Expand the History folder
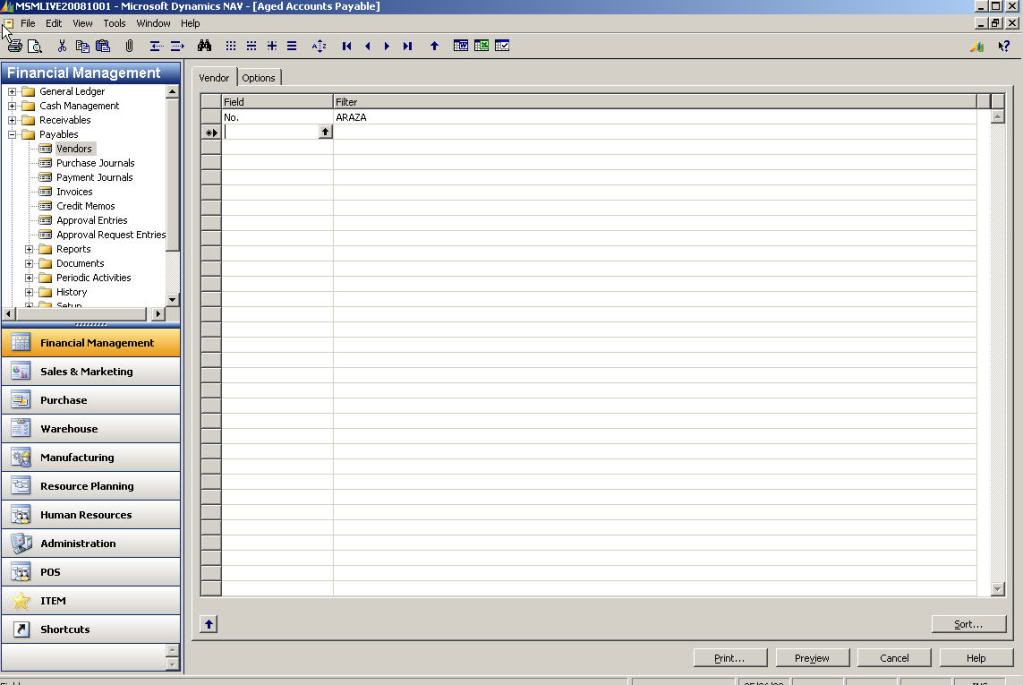The width and height of the screenshot is (1023, 685). pyautogui.click(x=29, y=292)
